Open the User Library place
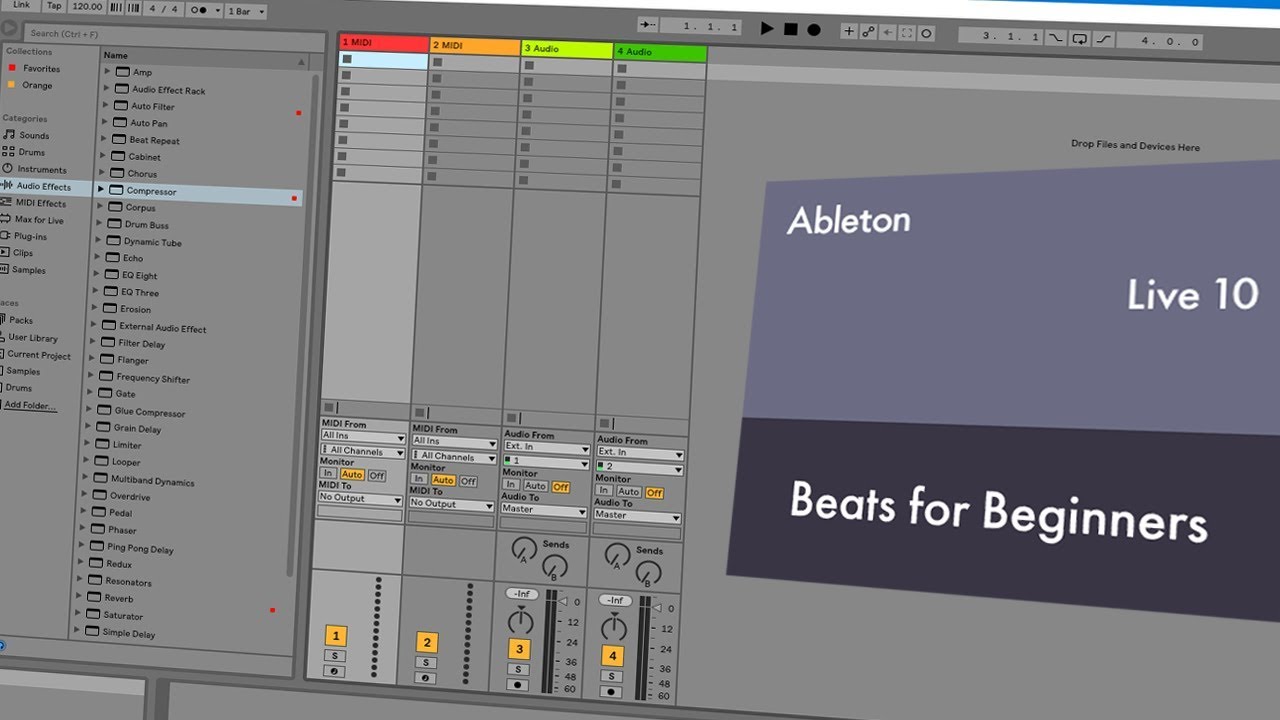Image resolution: width=1280 pixels, height=720 pixels. 32,338
